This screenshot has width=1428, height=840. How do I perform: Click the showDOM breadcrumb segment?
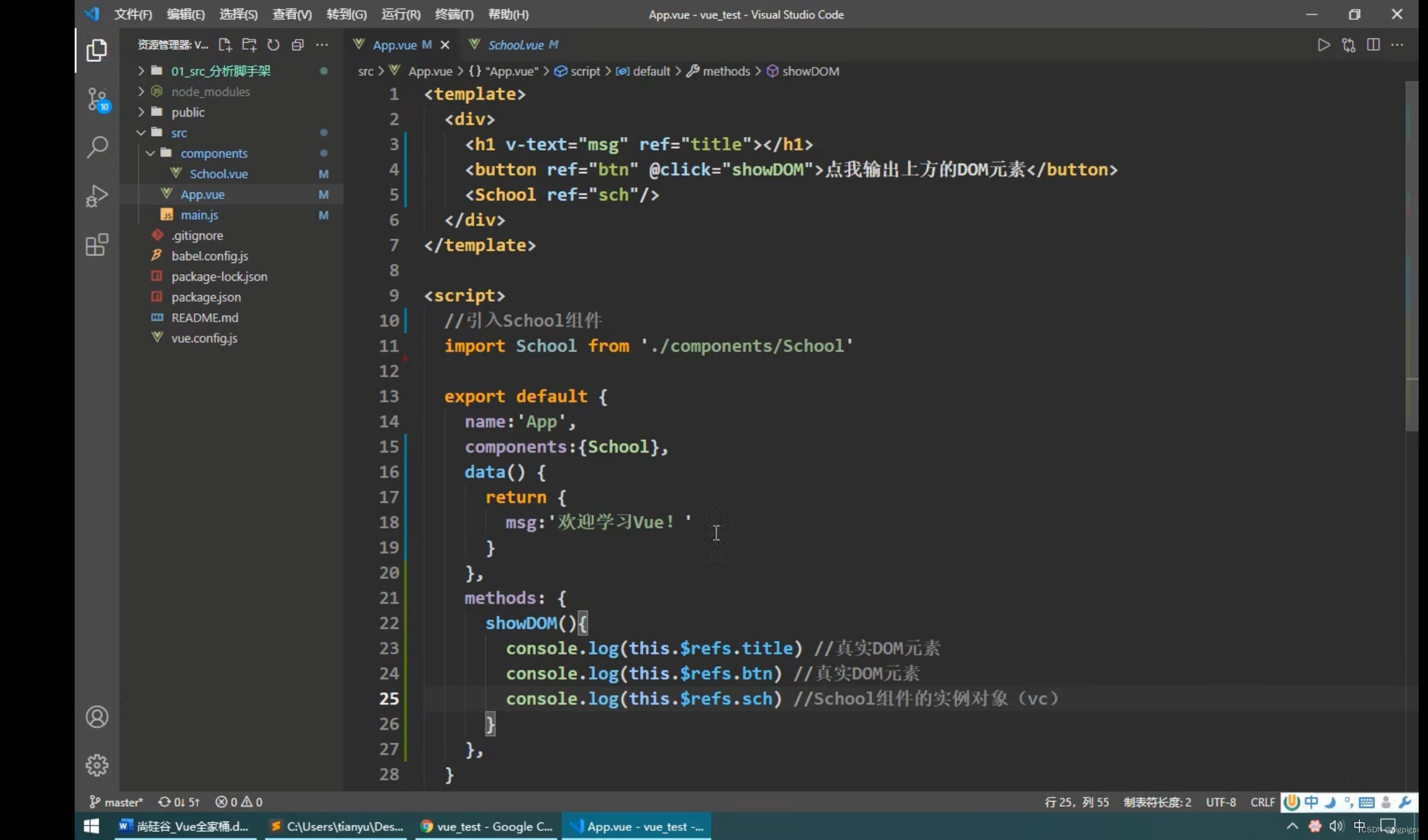[803, 71]
